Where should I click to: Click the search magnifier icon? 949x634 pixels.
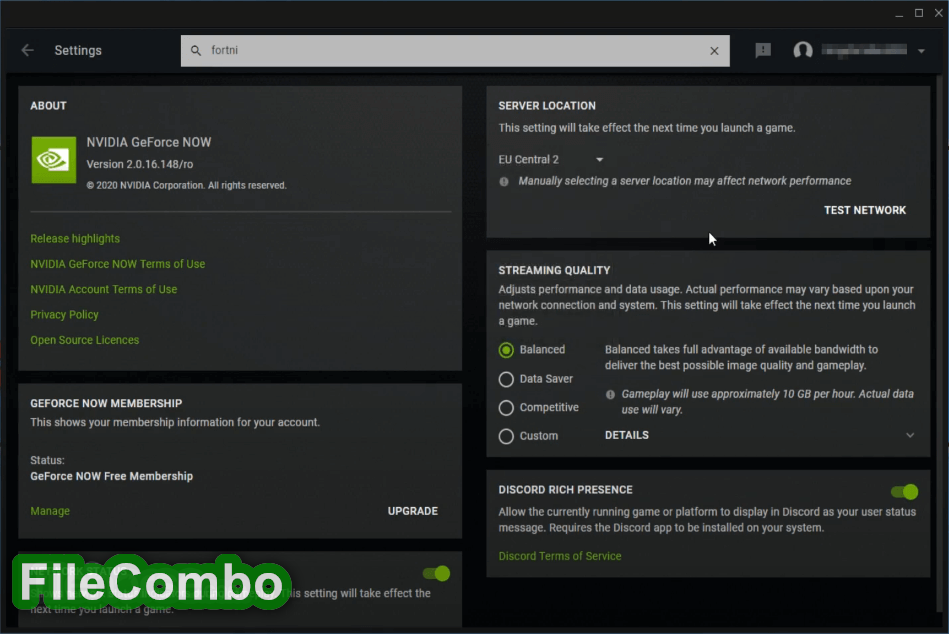pyautogui.click(x=195, y=51)
